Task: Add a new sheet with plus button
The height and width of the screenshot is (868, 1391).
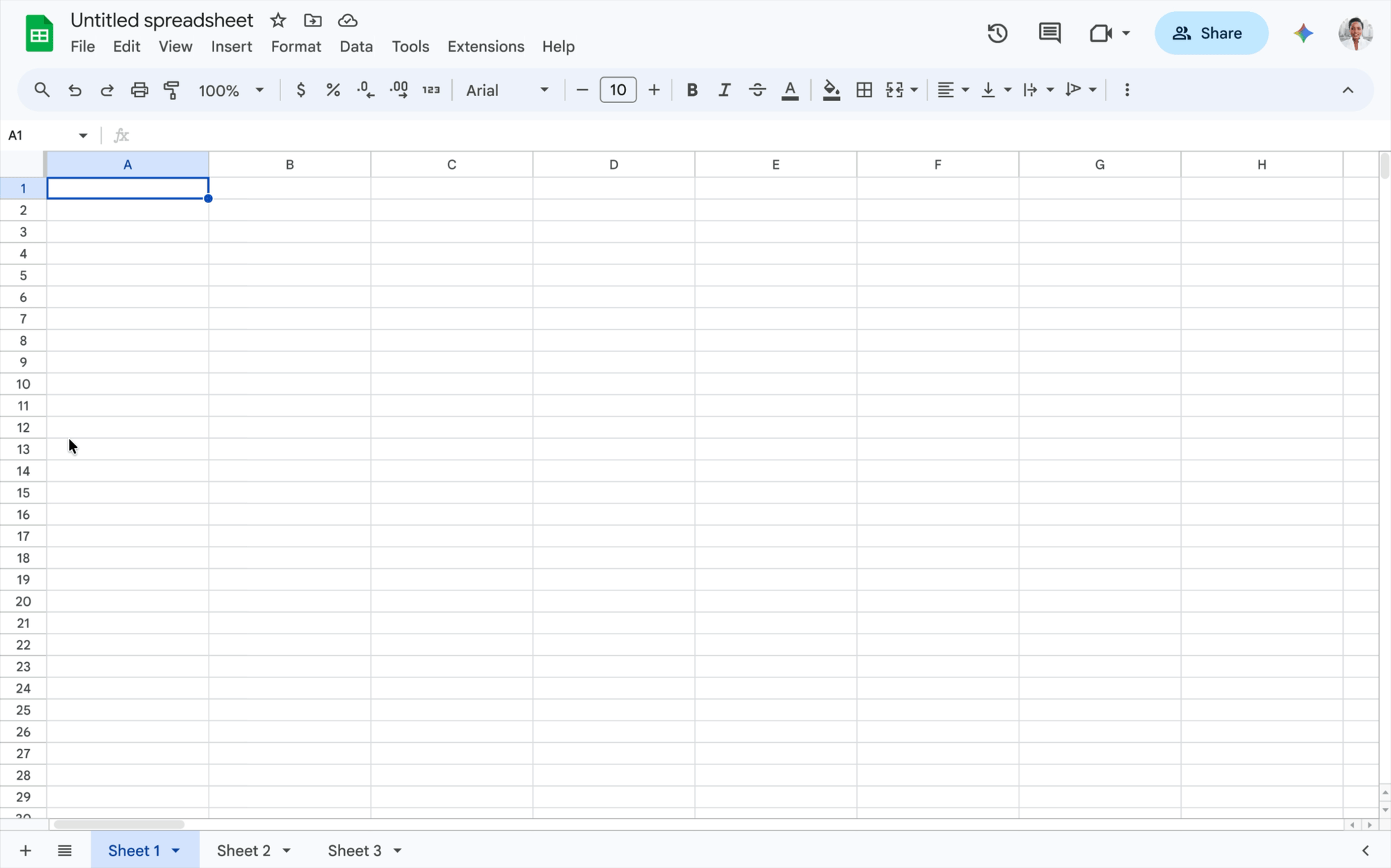Action: (25, 851)
